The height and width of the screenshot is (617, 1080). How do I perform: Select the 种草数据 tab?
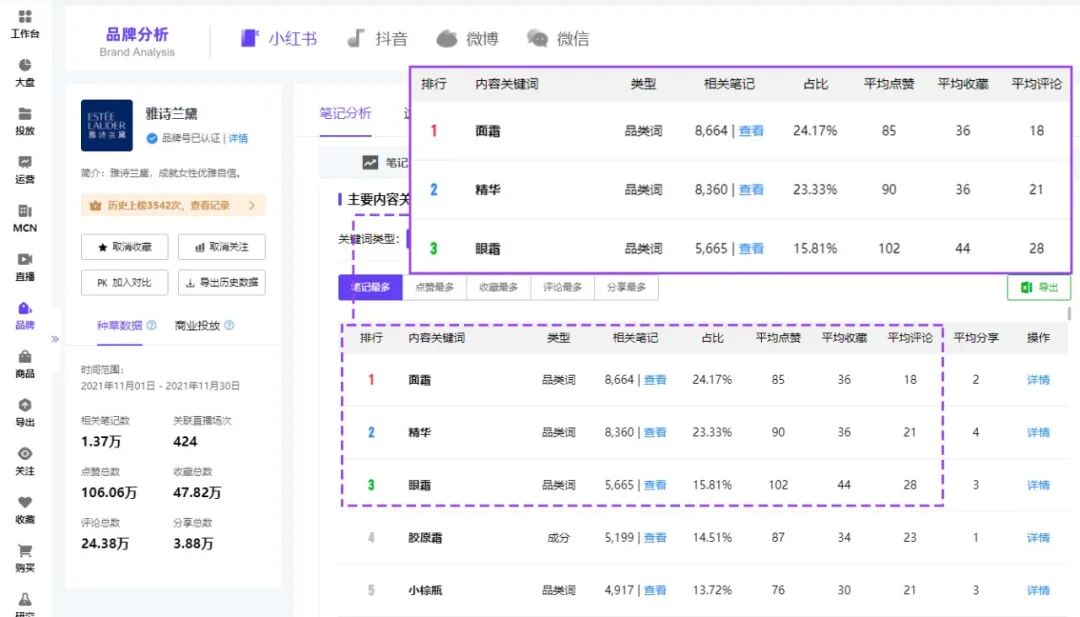click(x=119, y=326)
